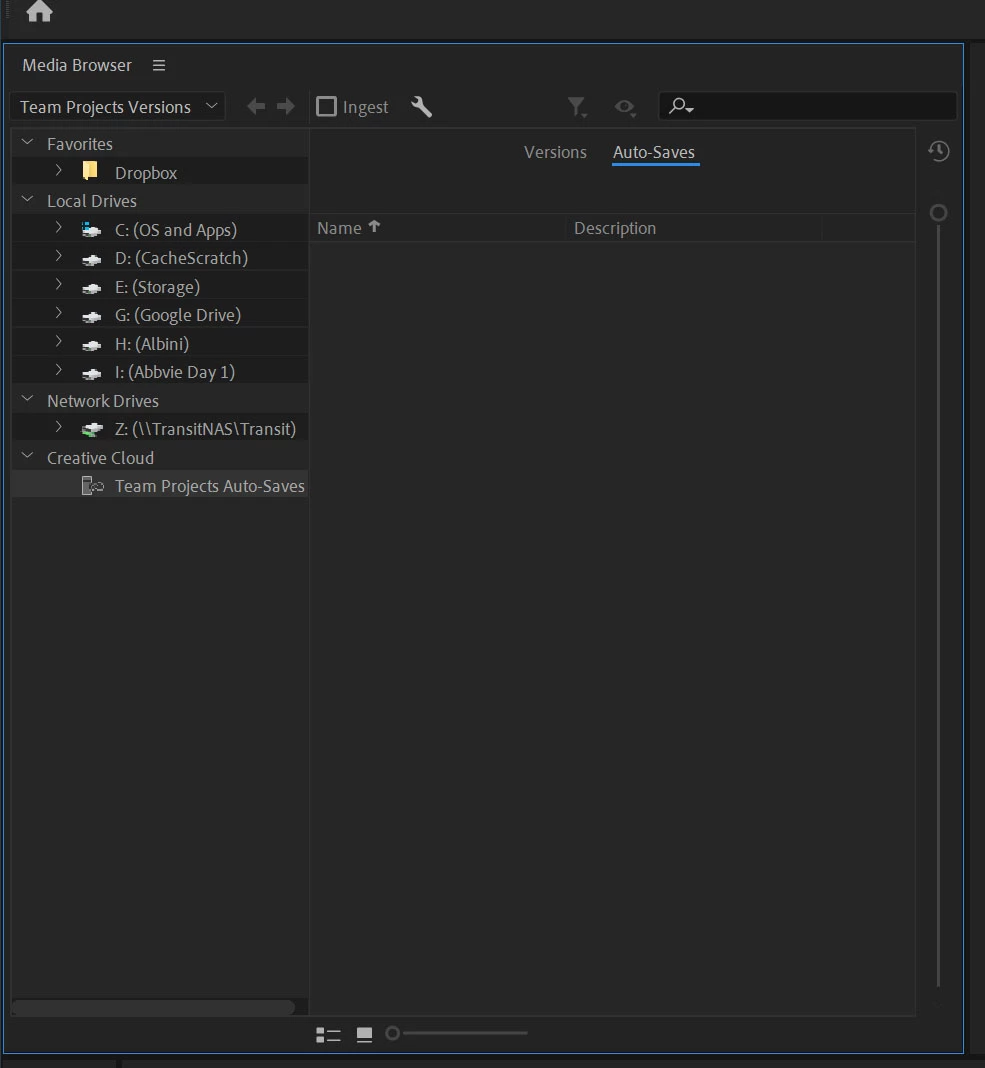This screenshot has height=1068, width=985.
Task: Expand the E: (Storage) drive
Action: pos(59,285)
